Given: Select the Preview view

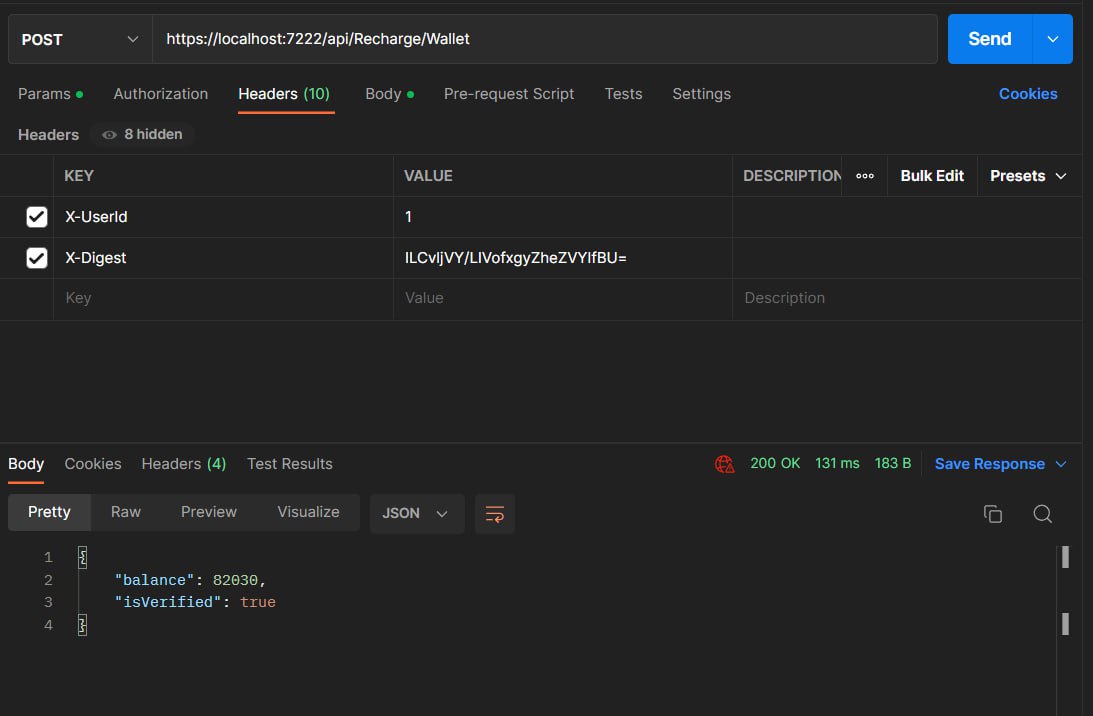Looking at the screenshot, I should coord(208,512).
